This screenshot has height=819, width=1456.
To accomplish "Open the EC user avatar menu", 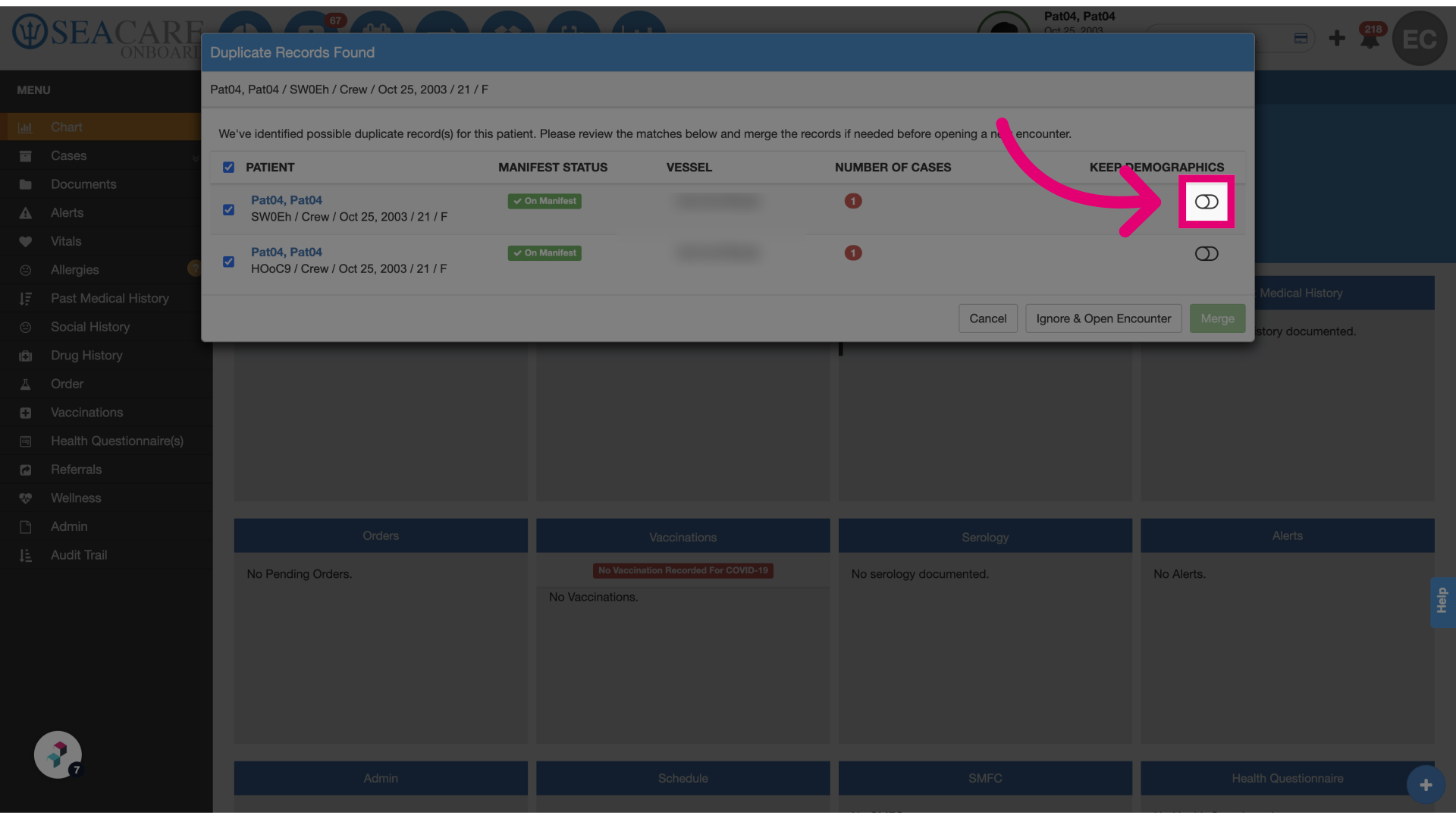I will coord(1420,38).
